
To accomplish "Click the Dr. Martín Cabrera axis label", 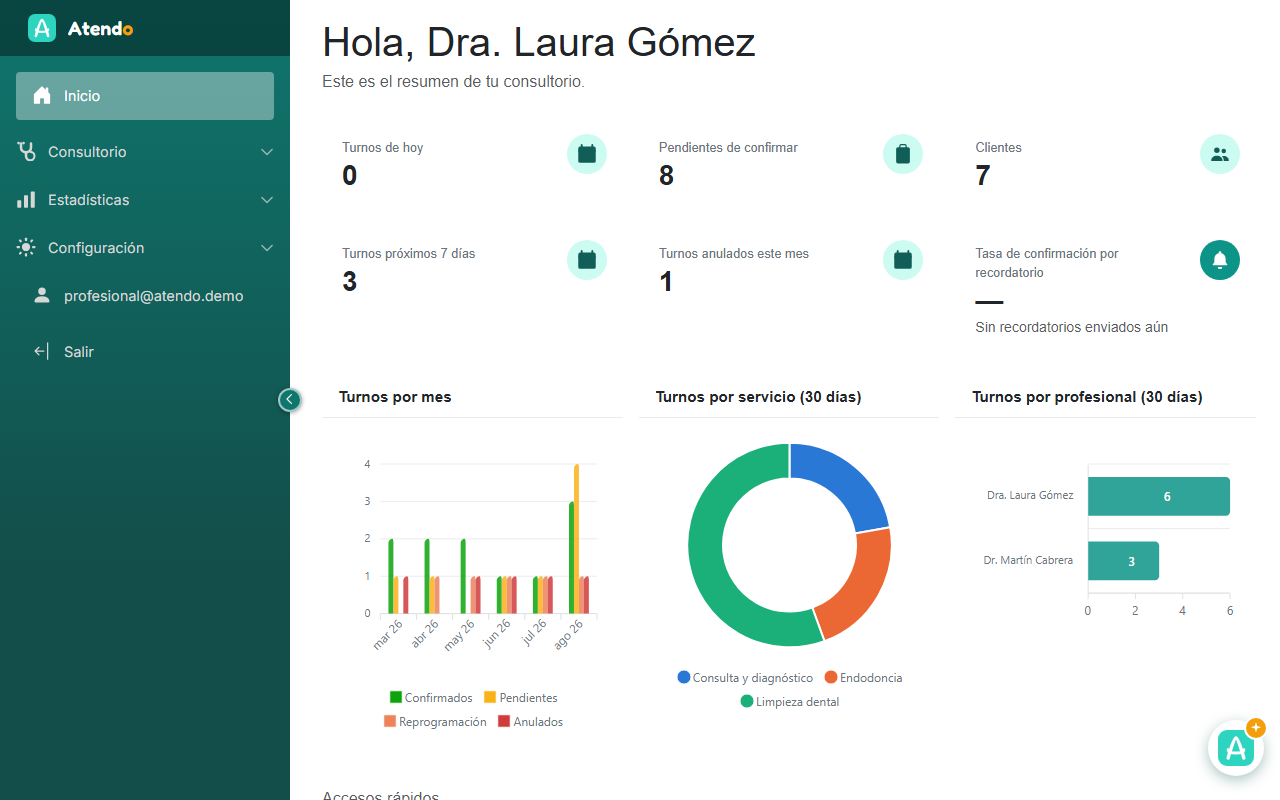I will (x=1028, y=561).
